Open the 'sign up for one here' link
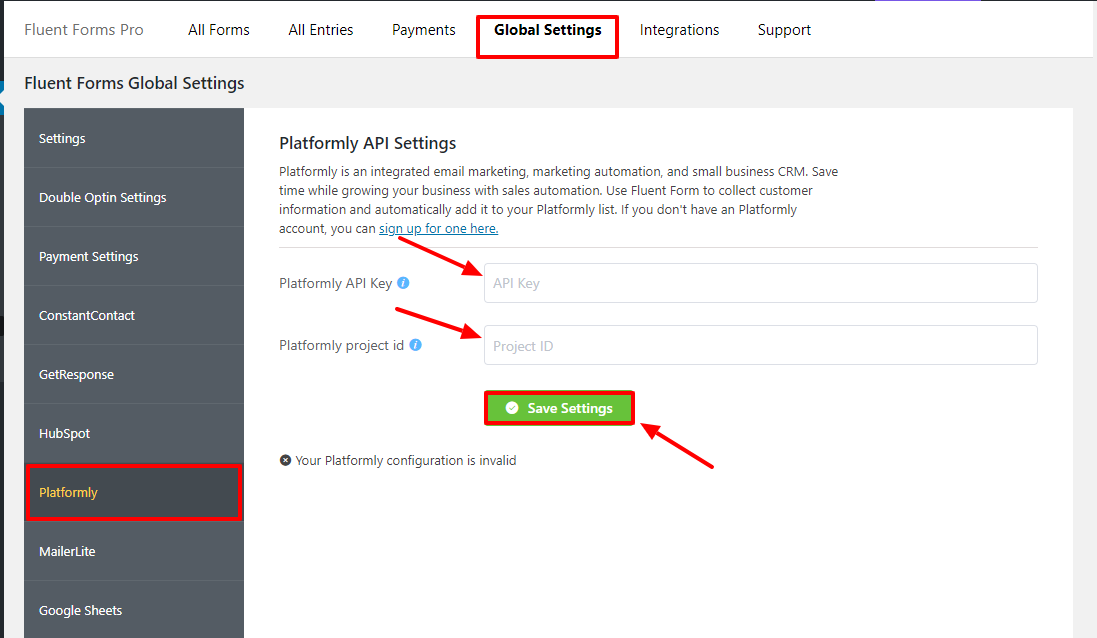The image size is (1097, 638). pyautogui.click(x=438, y=228)
